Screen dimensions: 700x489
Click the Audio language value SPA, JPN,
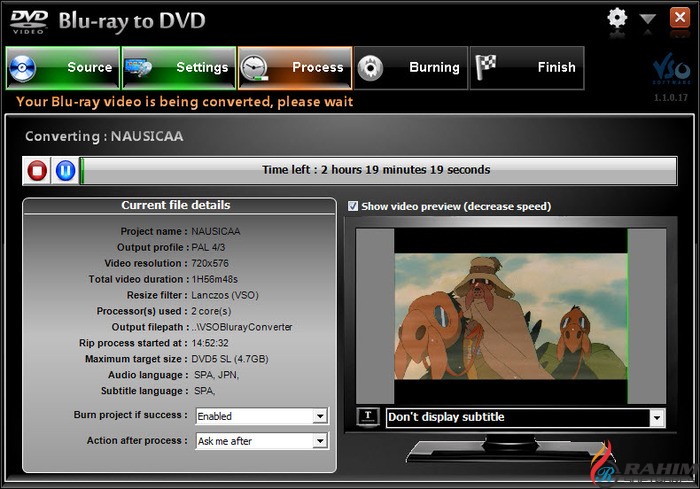[217, 375]
